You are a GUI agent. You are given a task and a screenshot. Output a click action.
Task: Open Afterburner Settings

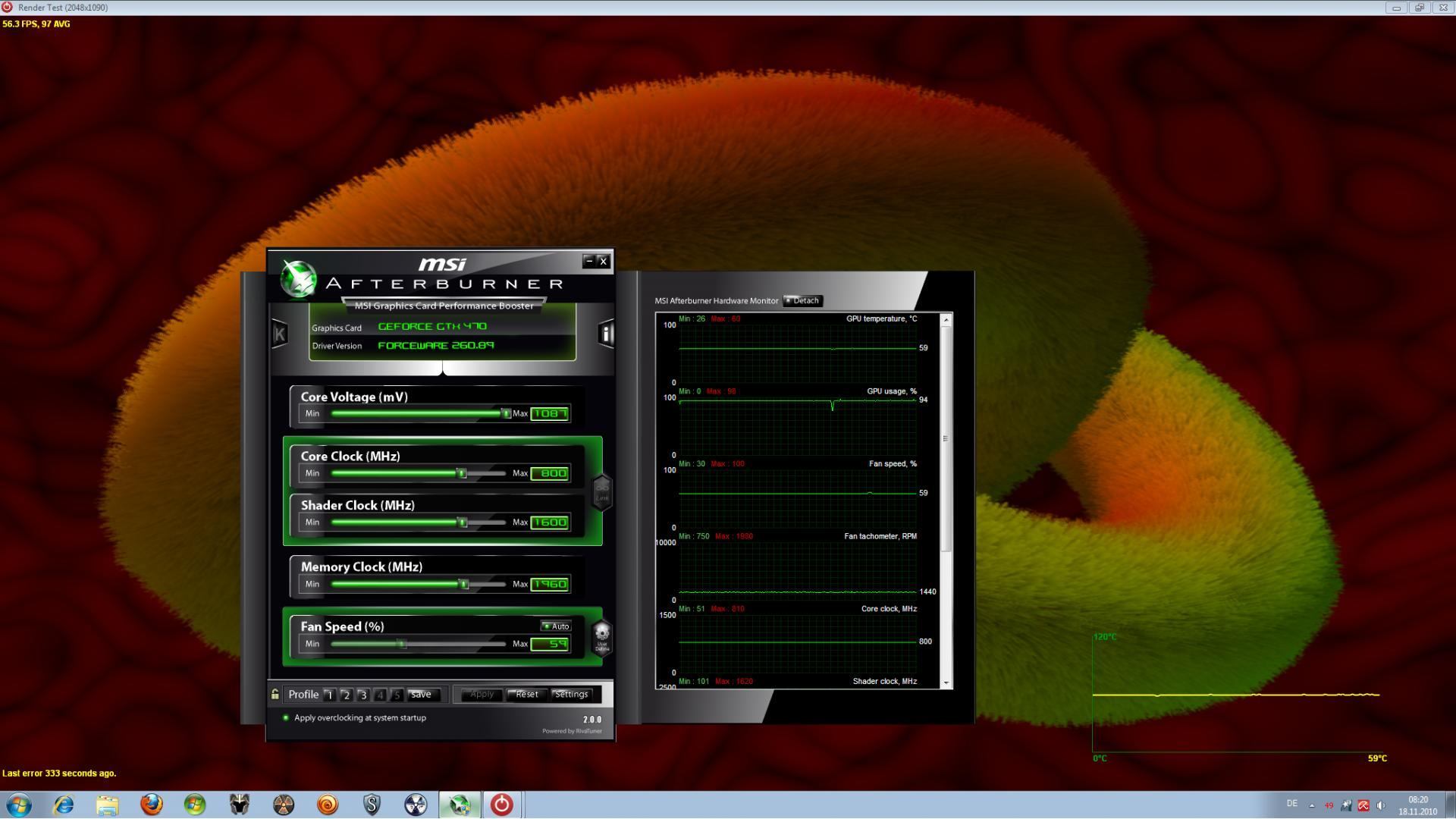tap(571, 695)
